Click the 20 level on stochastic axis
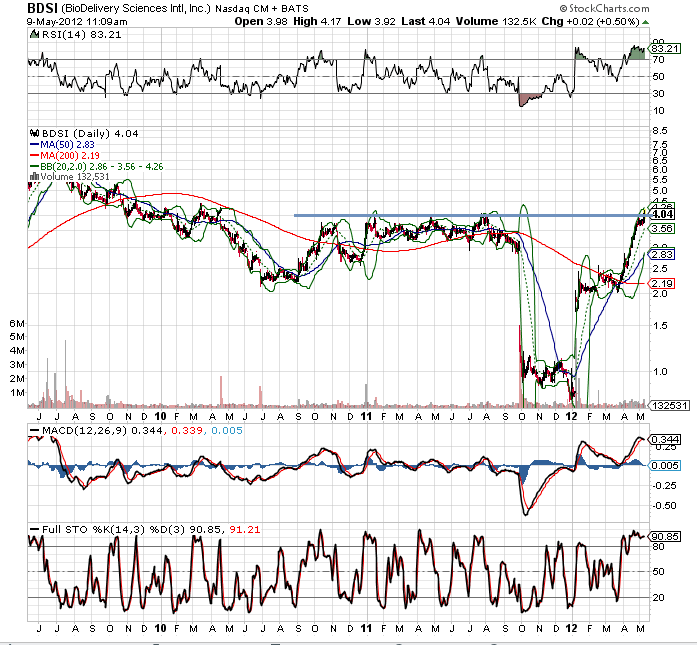The height and width of the screenshot is (645, 697). coord(658,597)
